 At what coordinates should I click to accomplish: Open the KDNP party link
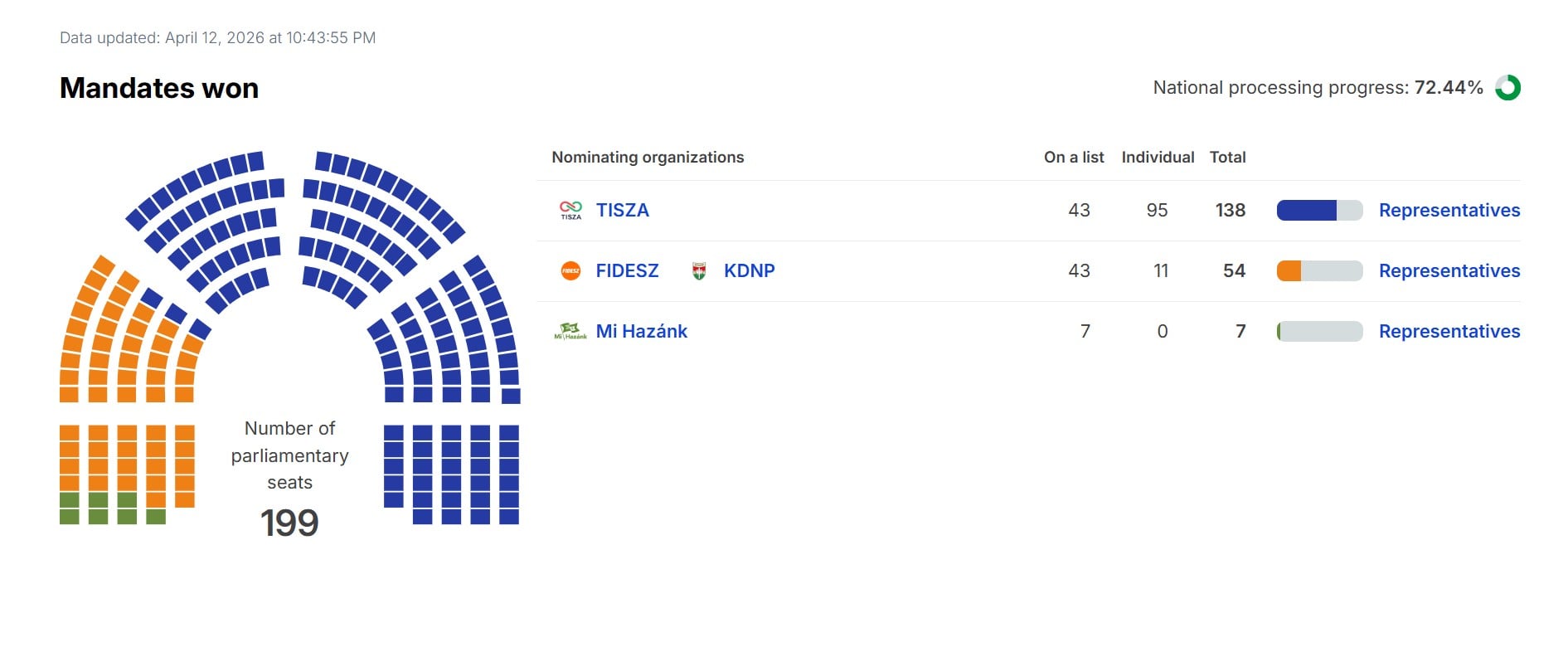[749, 271]
